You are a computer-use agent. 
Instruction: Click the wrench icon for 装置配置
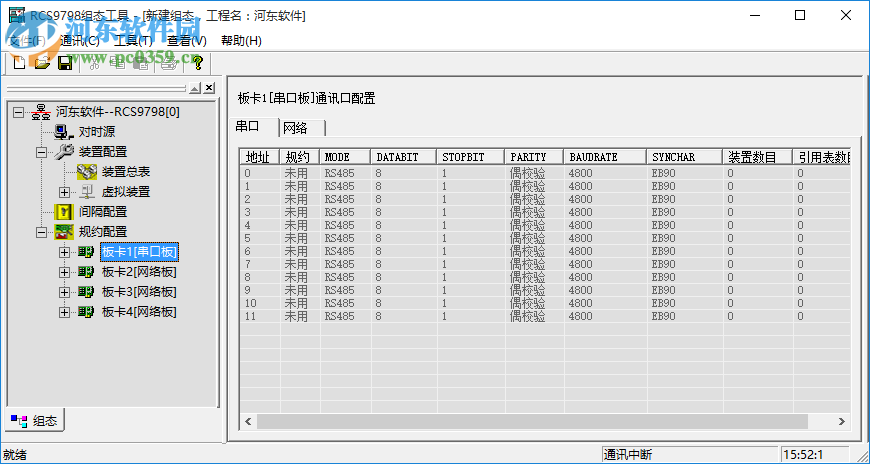[64, 152]
